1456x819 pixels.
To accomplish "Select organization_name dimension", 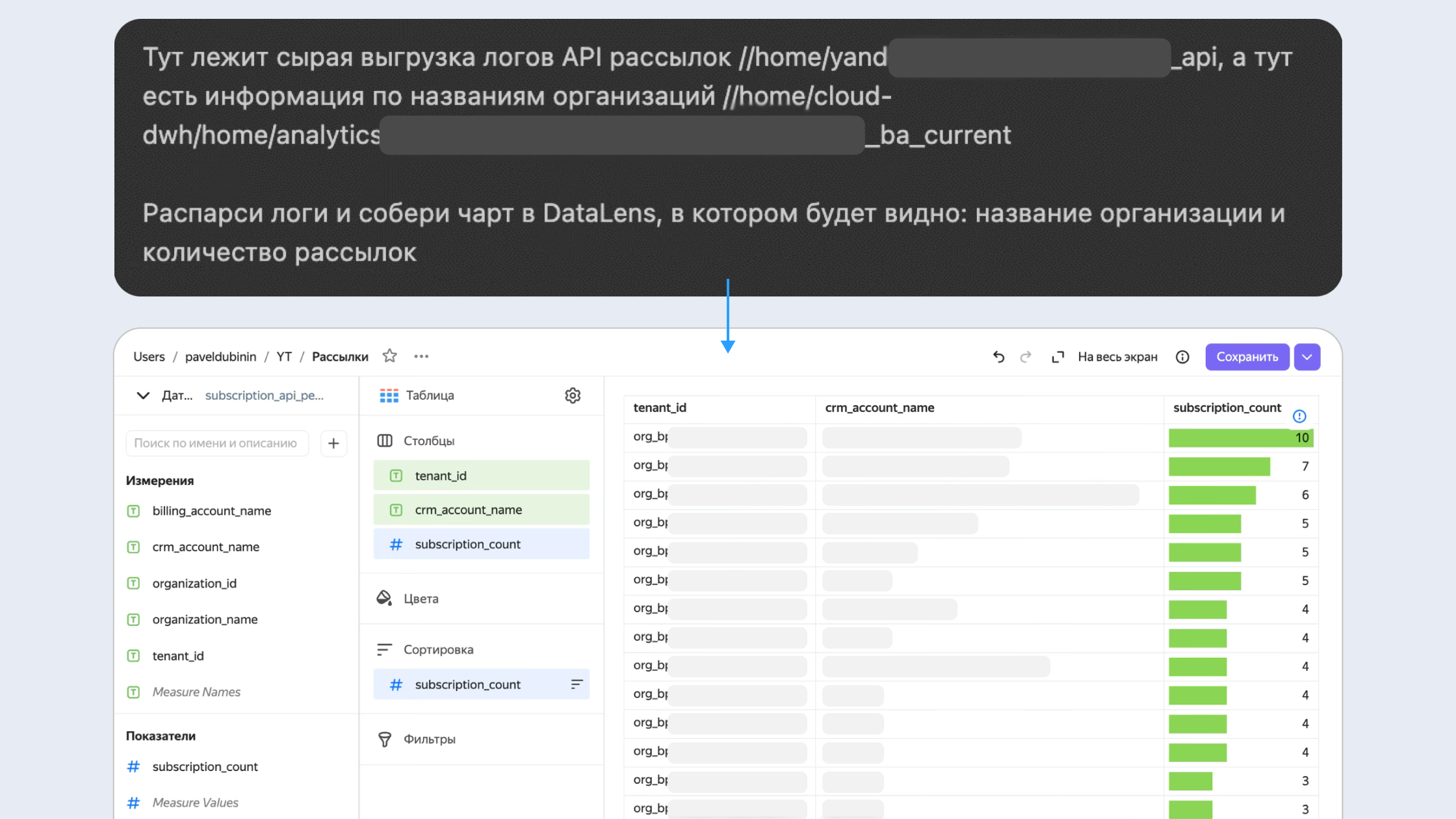I will click(x=205, y=619).
